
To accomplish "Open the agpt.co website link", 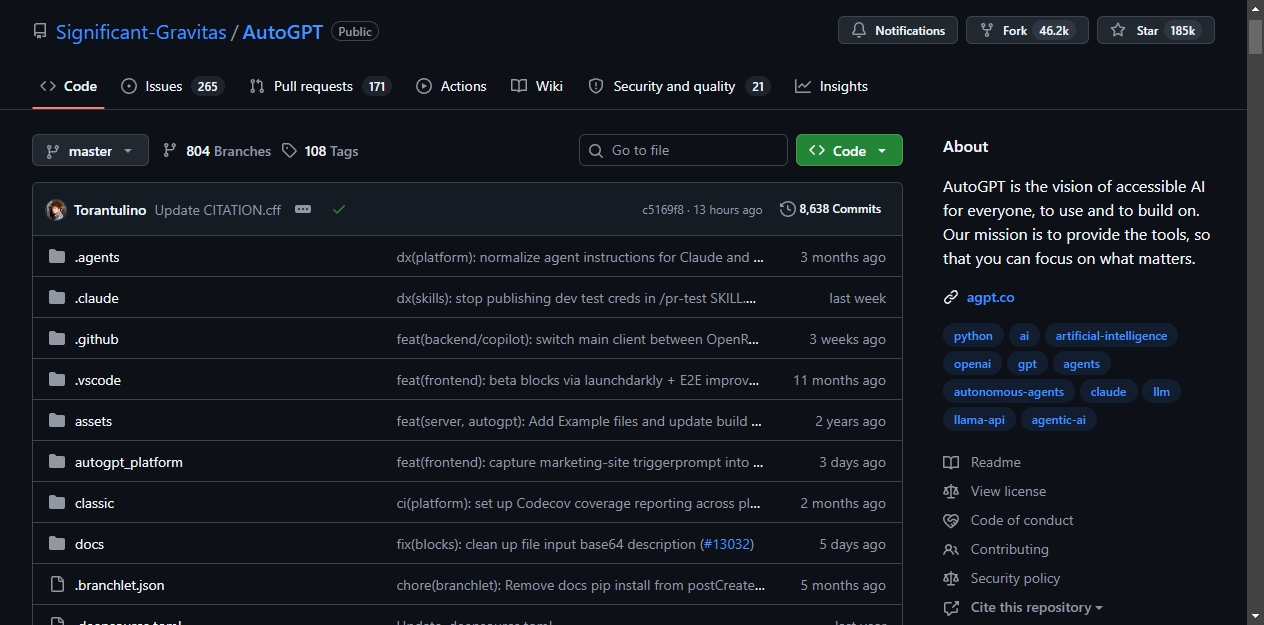I will pos(990,297).
